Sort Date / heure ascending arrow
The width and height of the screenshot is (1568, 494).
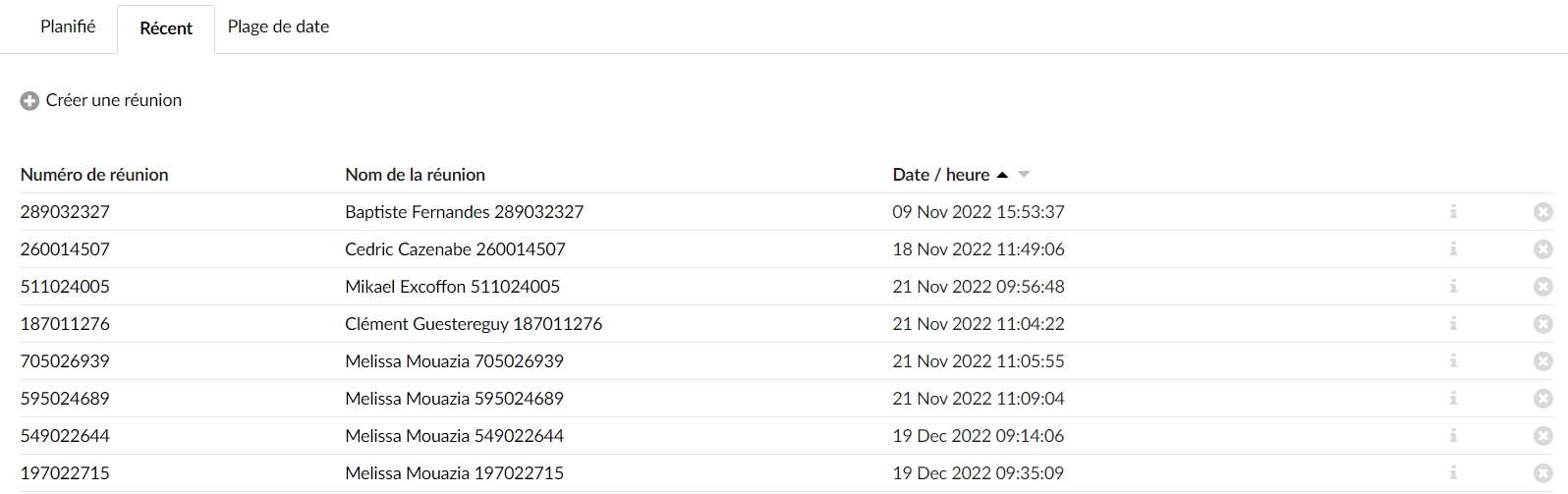[x=1002, y=175]
